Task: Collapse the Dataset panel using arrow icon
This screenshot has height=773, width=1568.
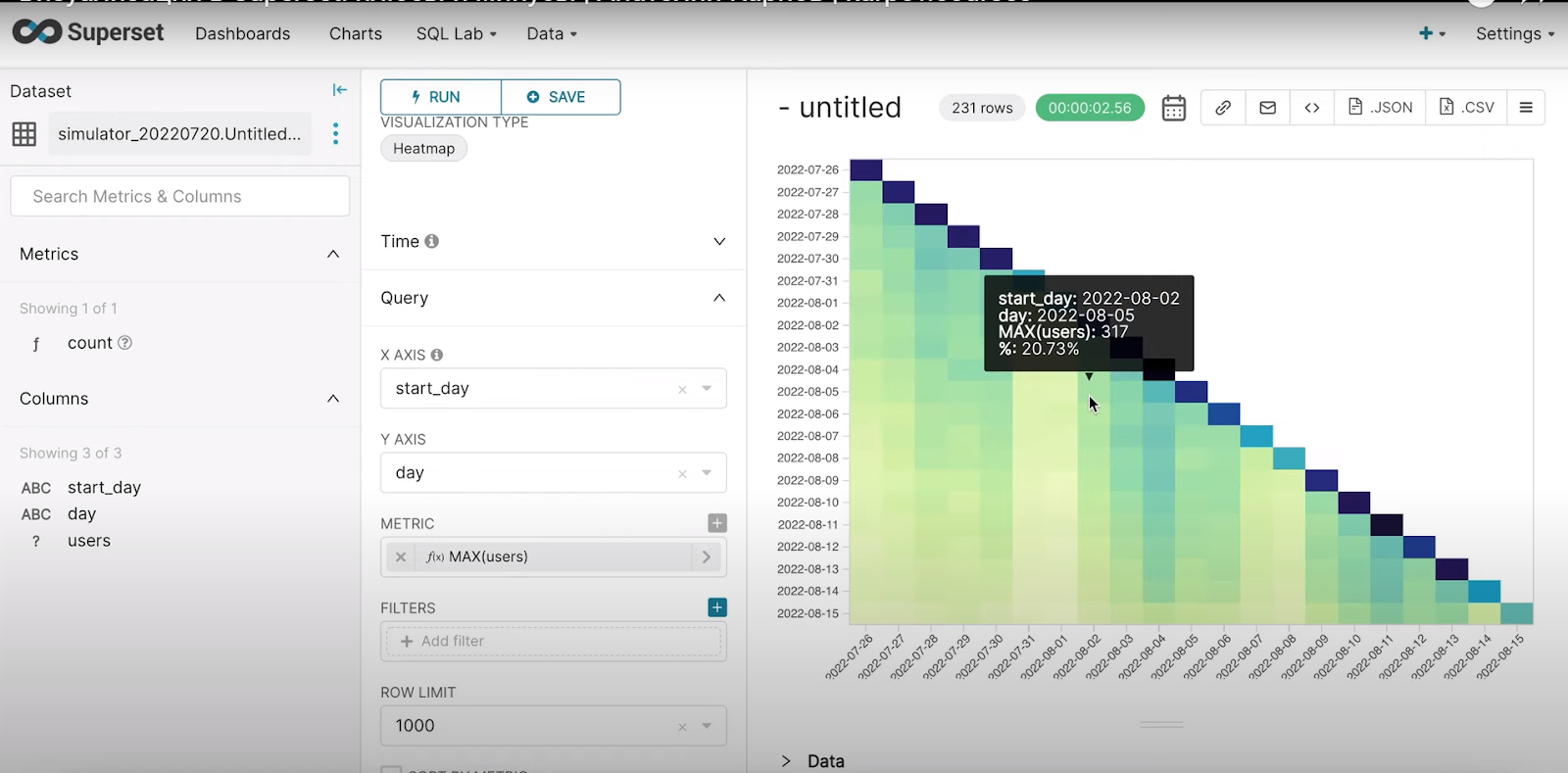Action: click(339, 90)
